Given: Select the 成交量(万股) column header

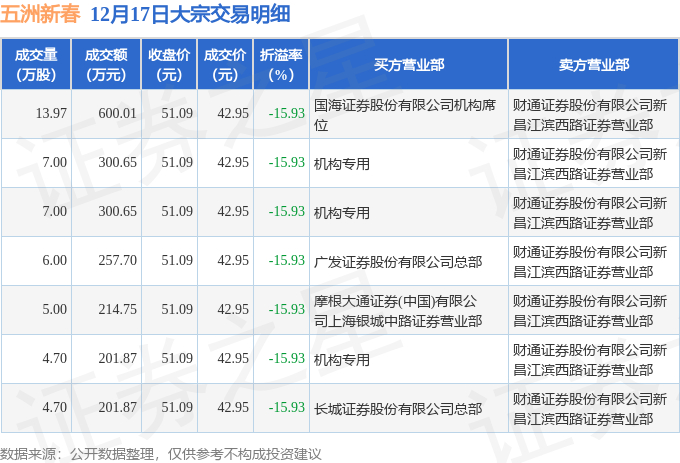Looking at the screenshot, I should point(36,65).
